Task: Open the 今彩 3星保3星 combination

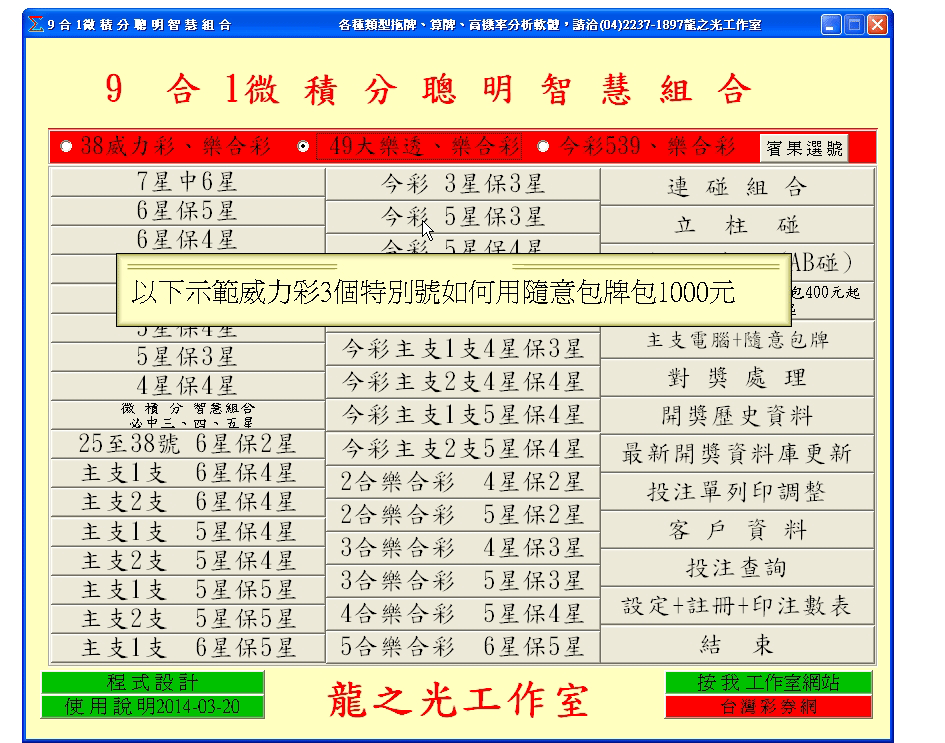Action: (x=463, y=184)
